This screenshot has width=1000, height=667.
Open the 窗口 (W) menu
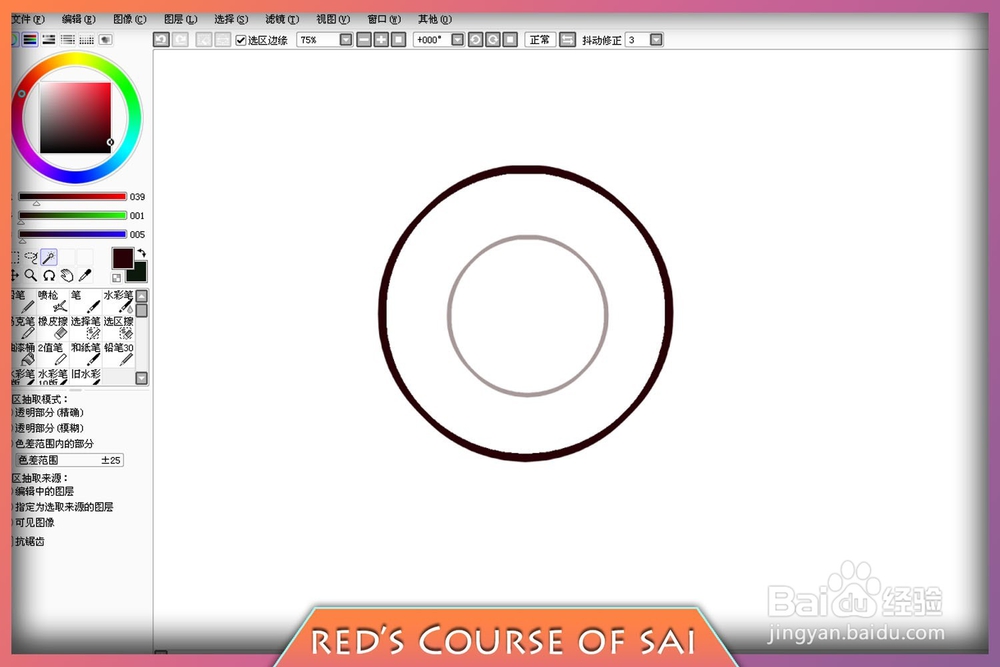tap(384, 19)
